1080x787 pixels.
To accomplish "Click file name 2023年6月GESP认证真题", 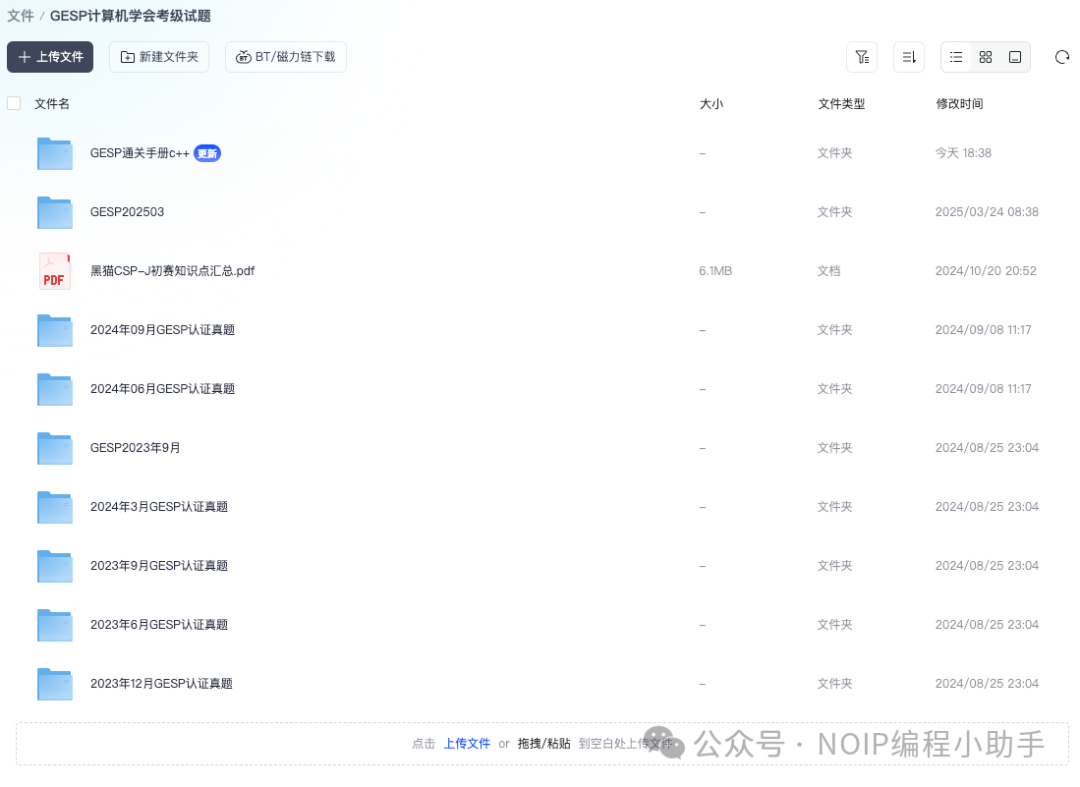I will tap(159, 625).
